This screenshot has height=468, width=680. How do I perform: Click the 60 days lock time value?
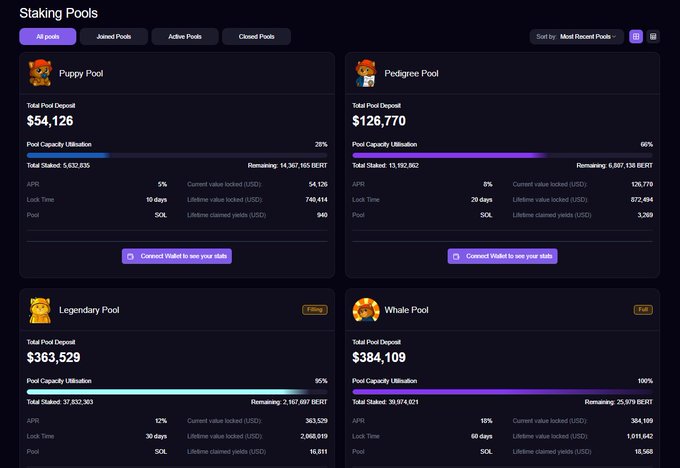481,436
